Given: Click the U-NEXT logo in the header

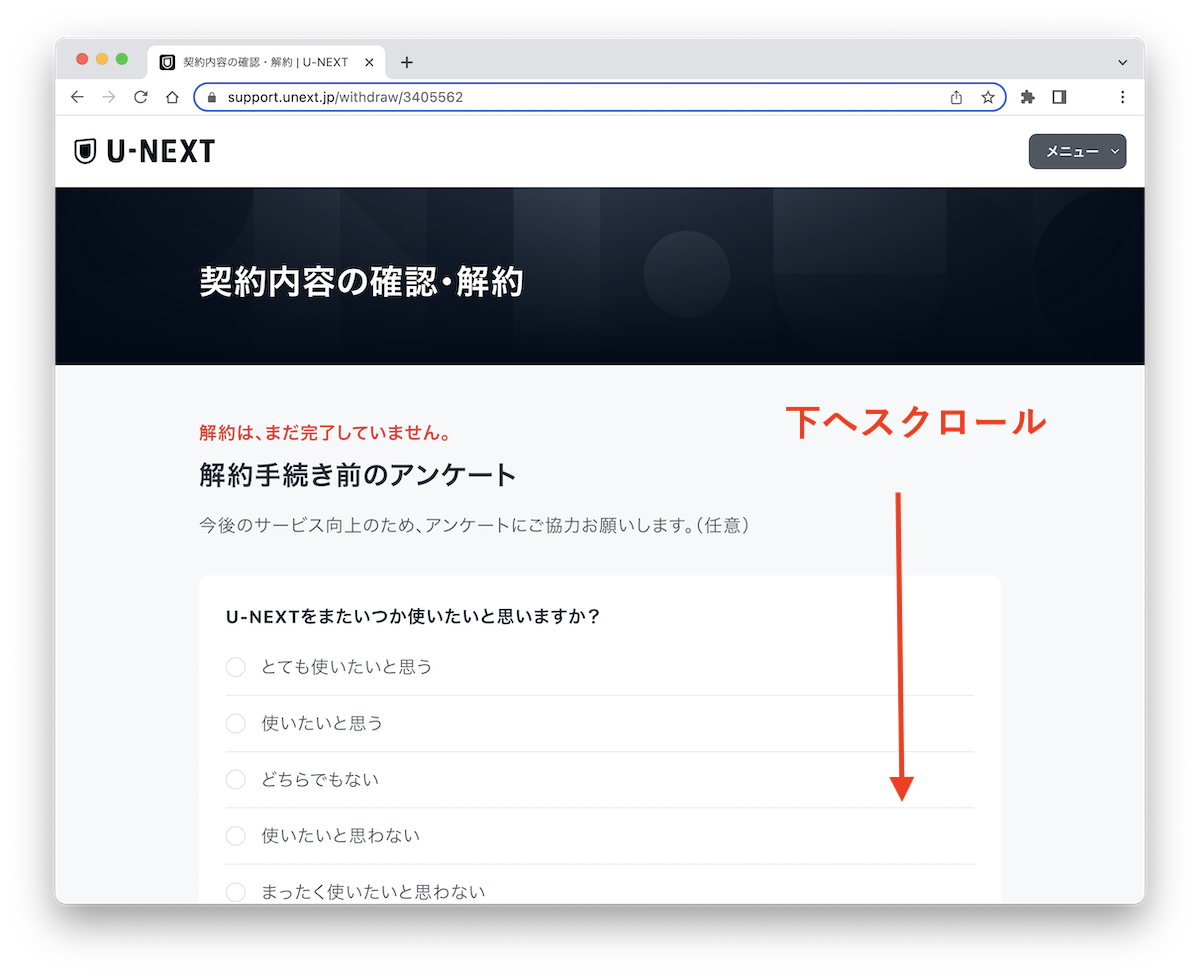Looking at the screenshot, I should click(x=143, y=151).
